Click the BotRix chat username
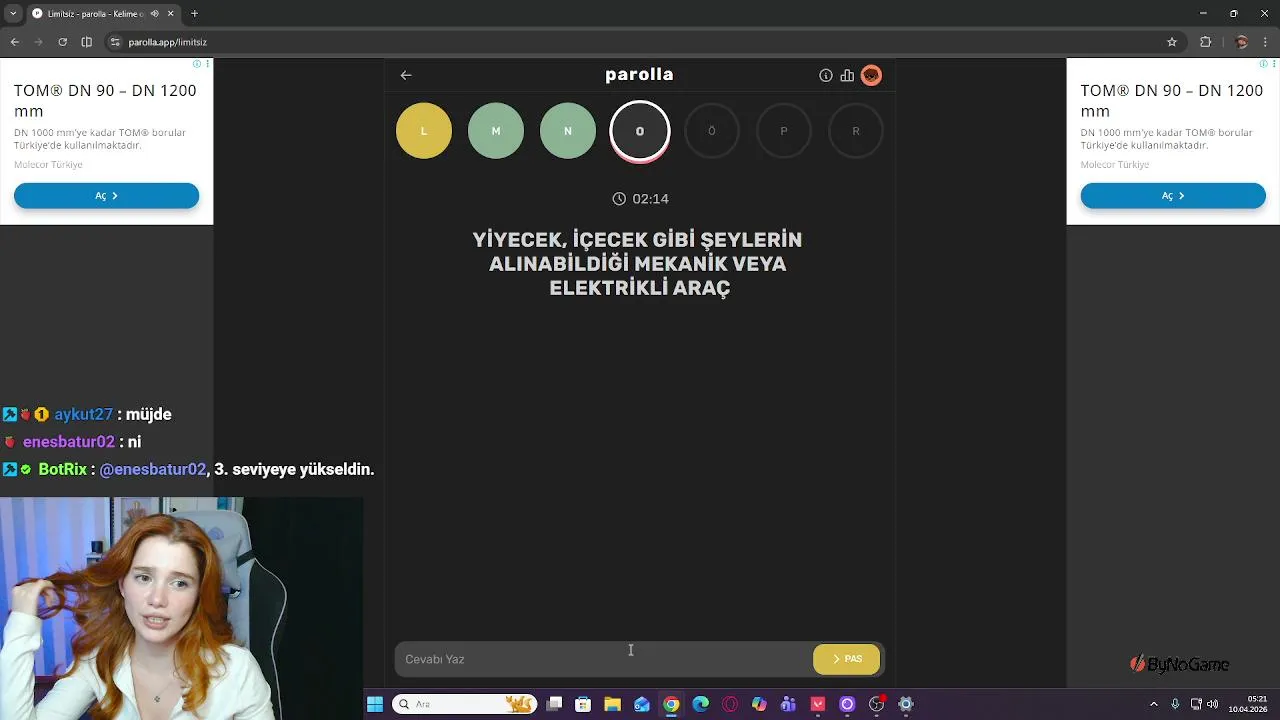Screen dimensions: 1280x720 coord(63,469)
